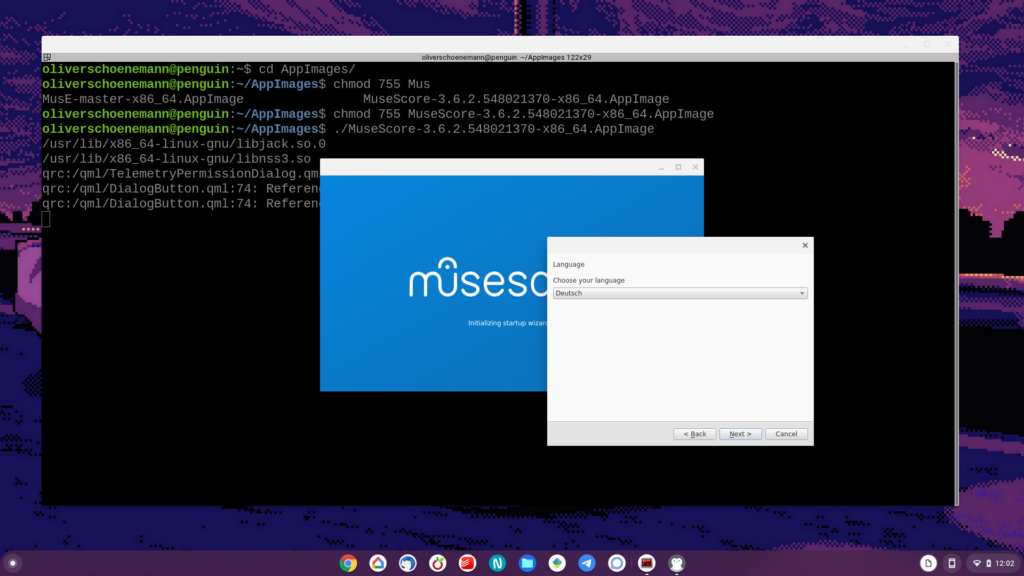Launch the tomato icon app on the shelf

438,563
